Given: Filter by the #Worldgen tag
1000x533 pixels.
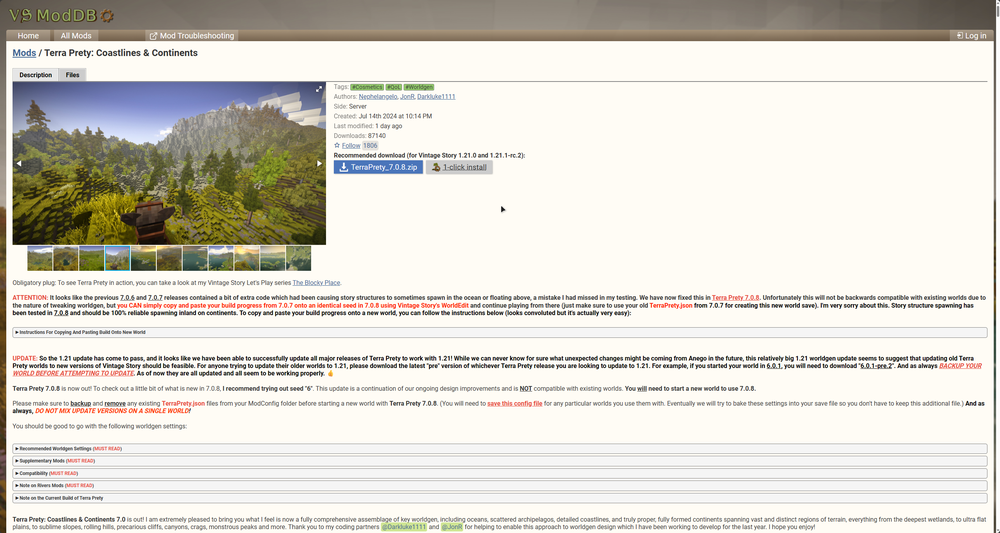Looking at the screenshot, I should coord(418,87).
